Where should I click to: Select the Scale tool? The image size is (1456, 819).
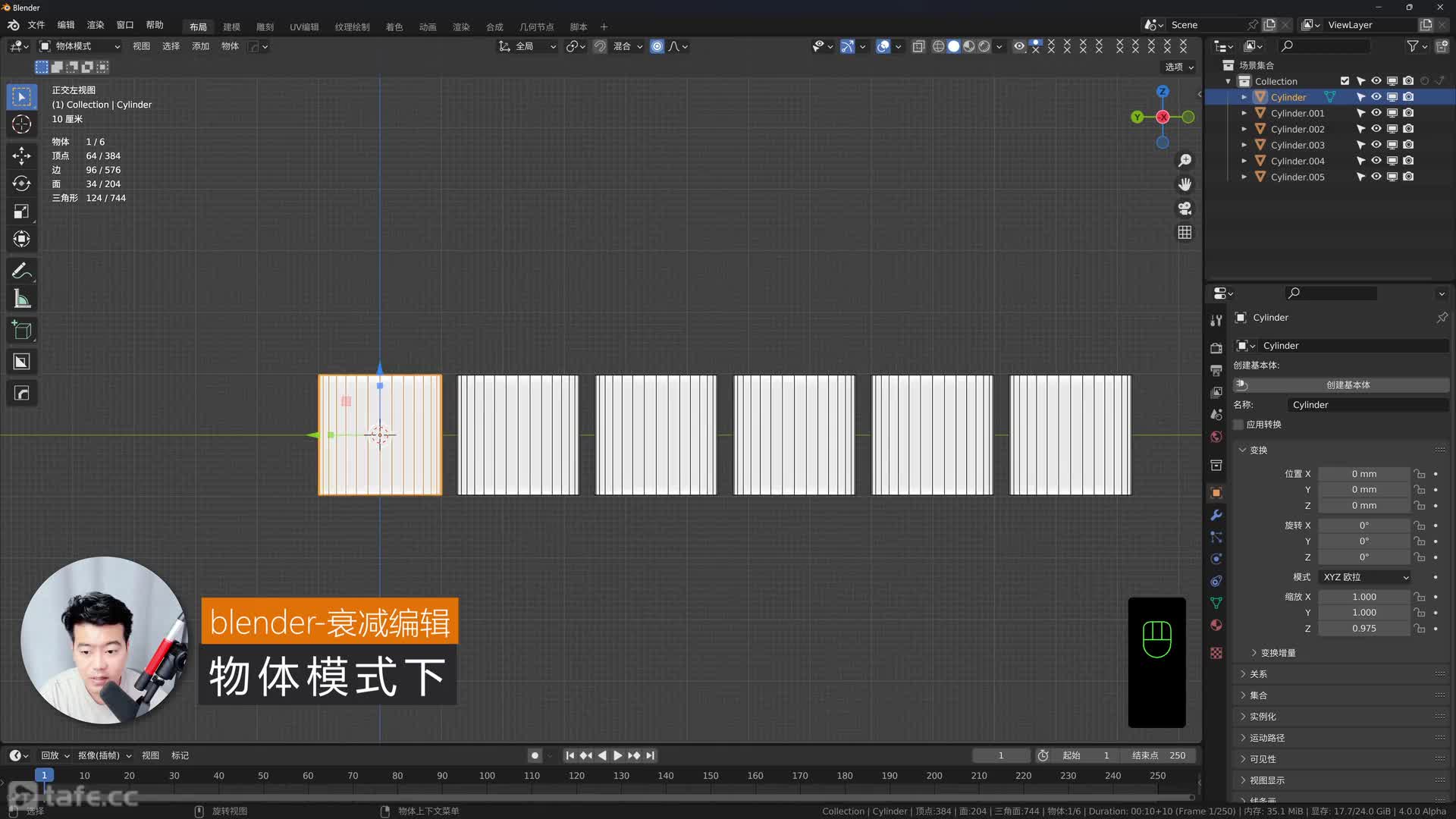pyautogui.click(x=21, y=212)
